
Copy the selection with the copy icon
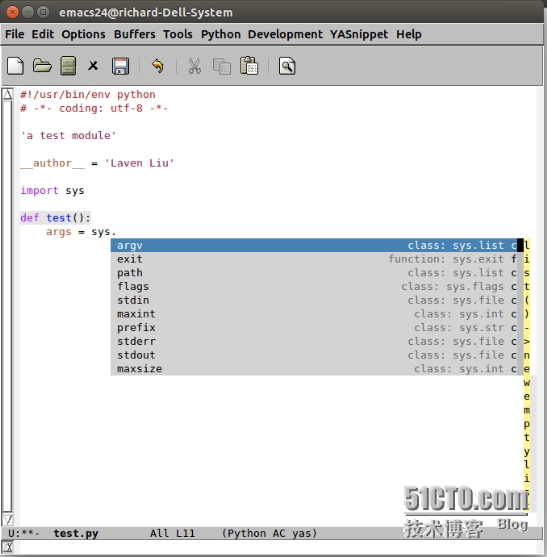[222, 66]
